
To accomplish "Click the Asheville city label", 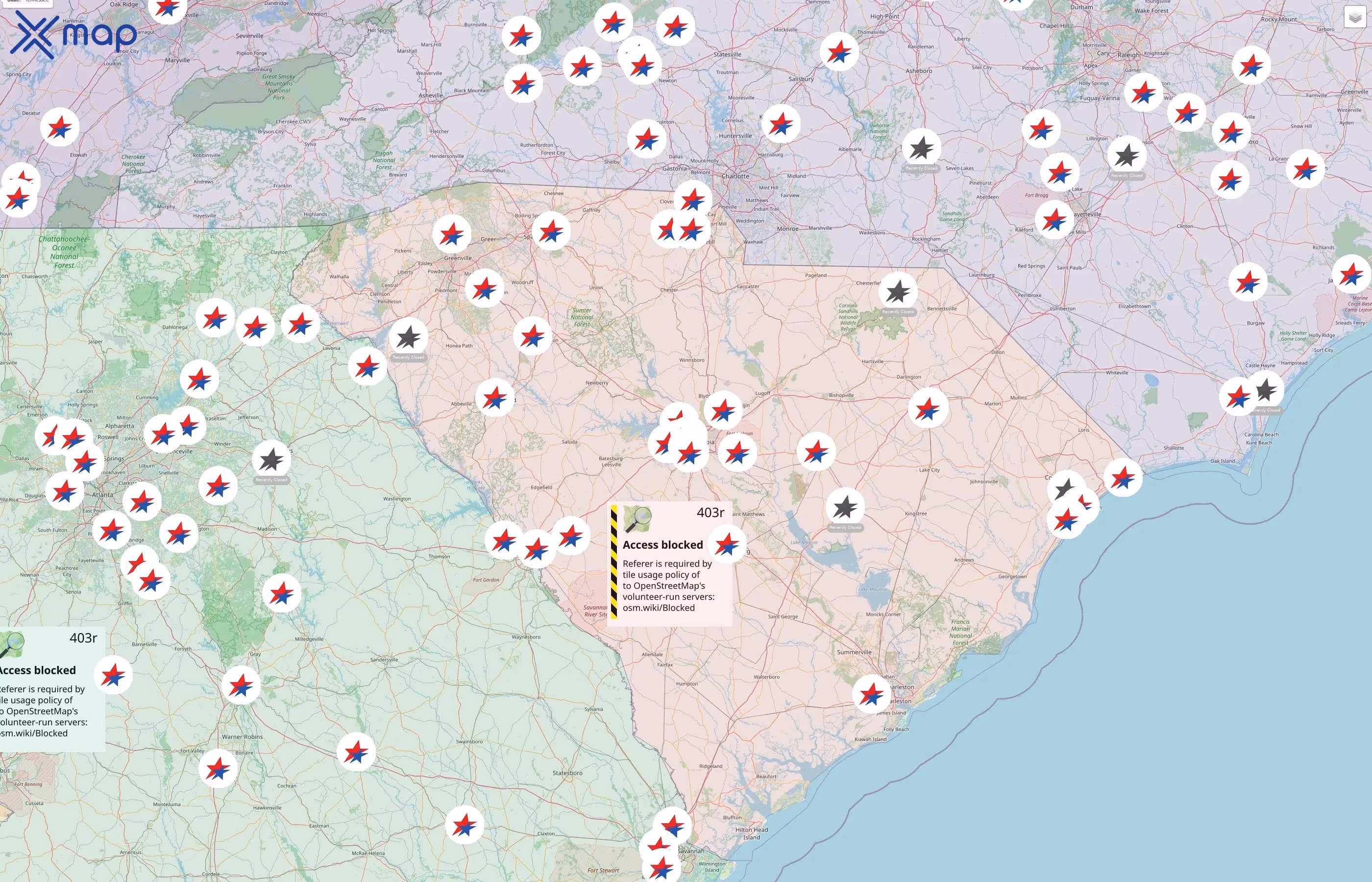I will tap(431, 95).
